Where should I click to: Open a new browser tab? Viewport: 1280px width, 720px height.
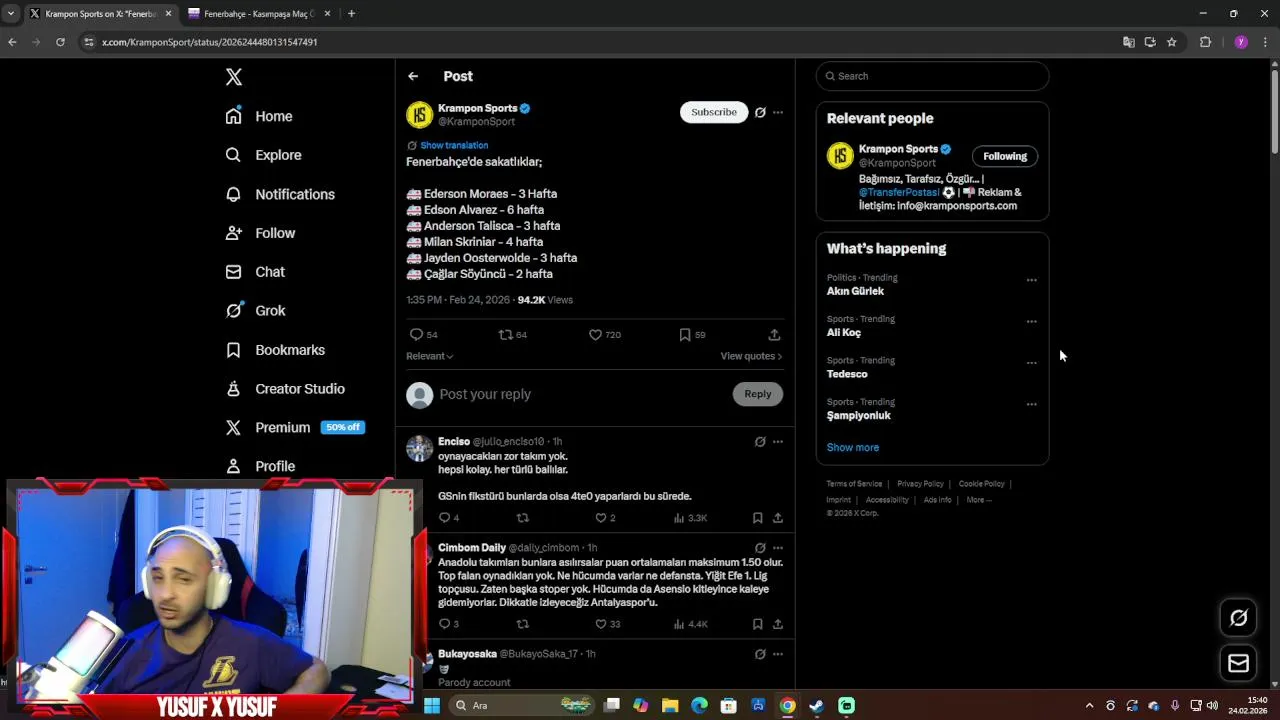coord(351,14)
